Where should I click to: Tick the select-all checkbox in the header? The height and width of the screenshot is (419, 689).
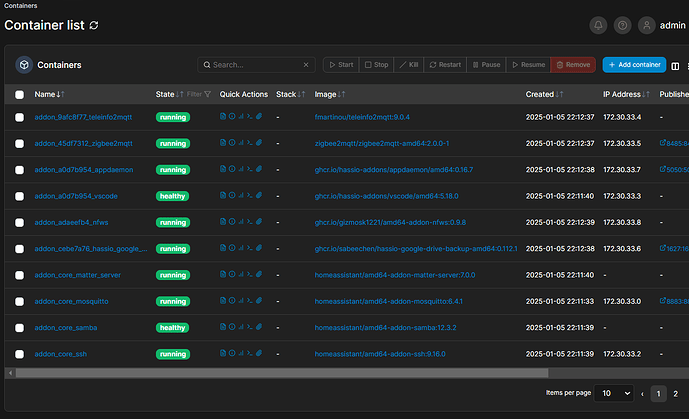pos(19,95)
